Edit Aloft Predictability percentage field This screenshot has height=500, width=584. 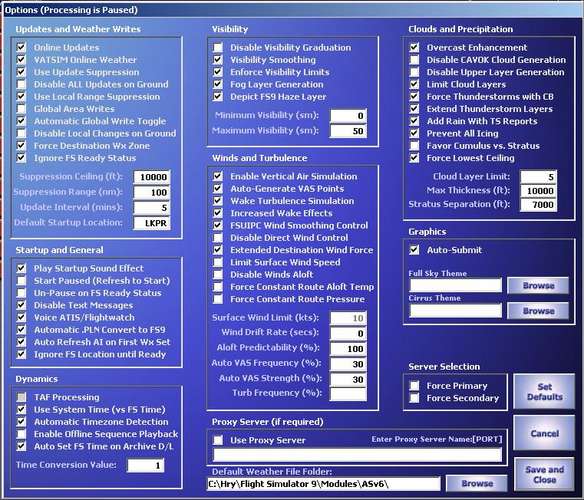348,349
